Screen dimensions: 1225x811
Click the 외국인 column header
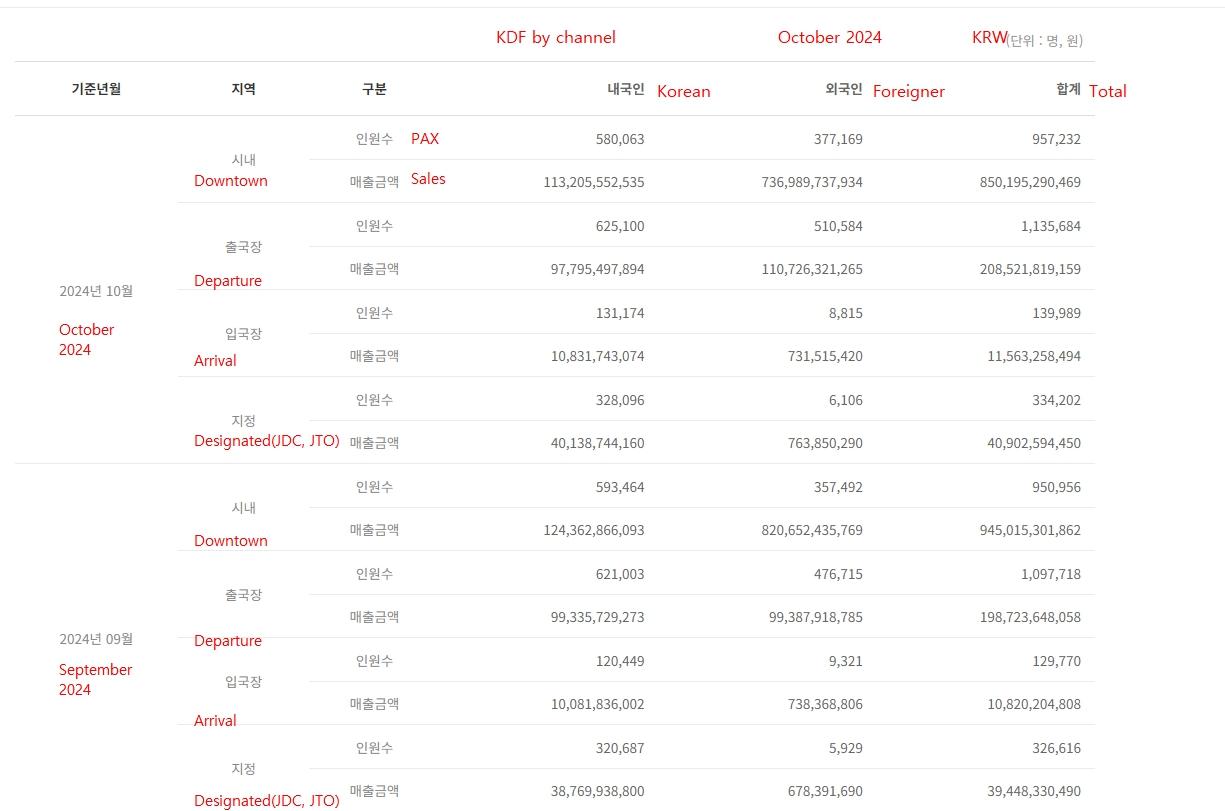tap(843, 89)
